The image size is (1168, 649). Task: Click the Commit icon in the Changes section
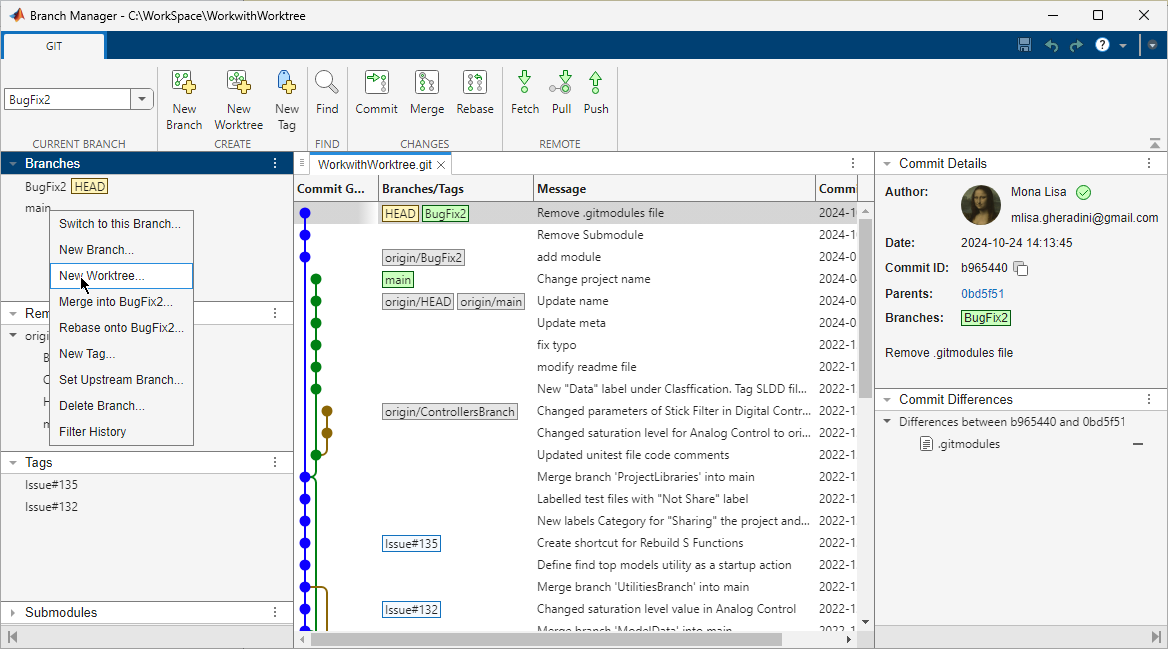coord(376,92)
